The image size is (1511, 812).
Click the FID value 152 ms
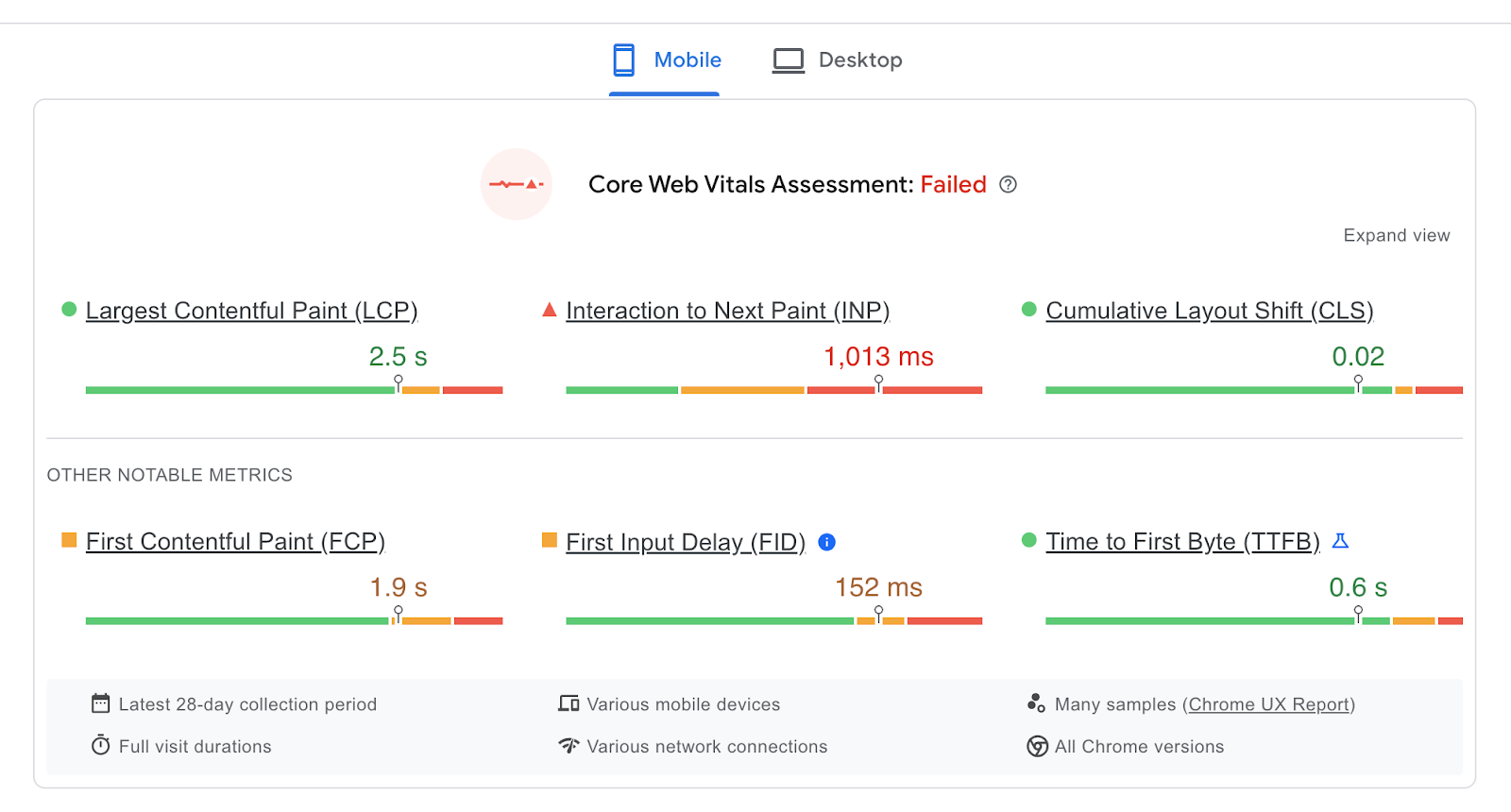click(878, 587)
